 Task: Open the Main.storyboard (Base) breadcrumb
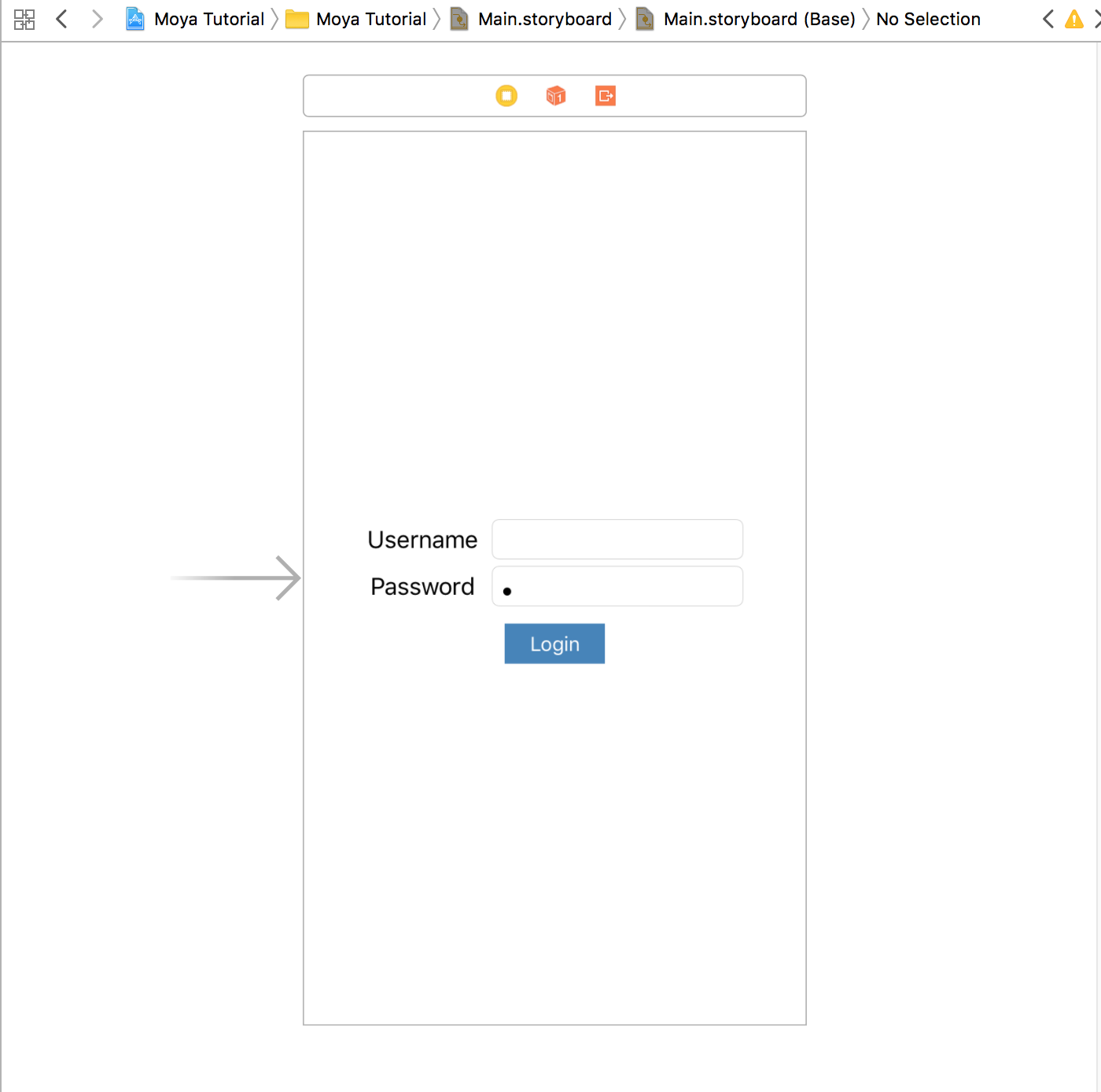pyautogui.click(x=746, y=19)
